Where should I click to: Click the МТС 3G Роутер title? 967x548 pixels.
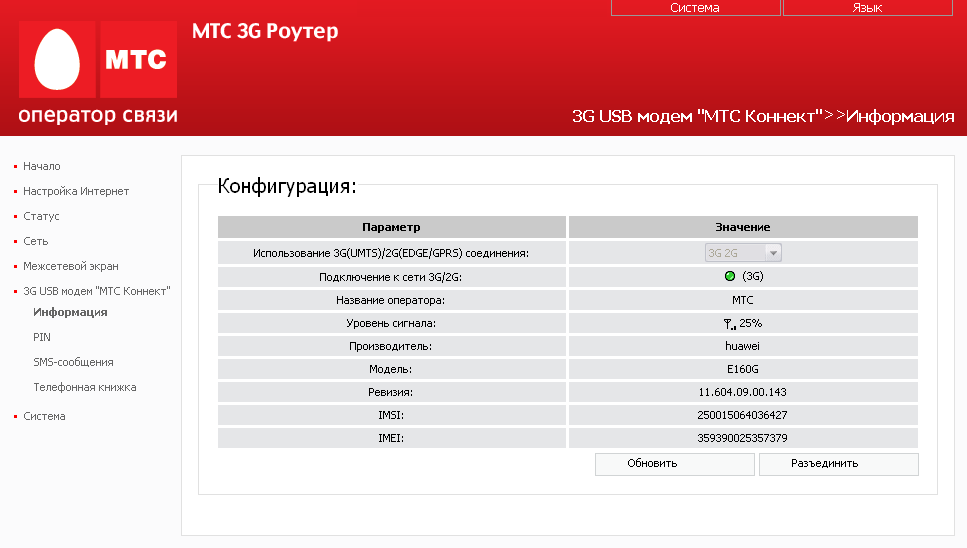pyautogui.click(x=265, y=31)
